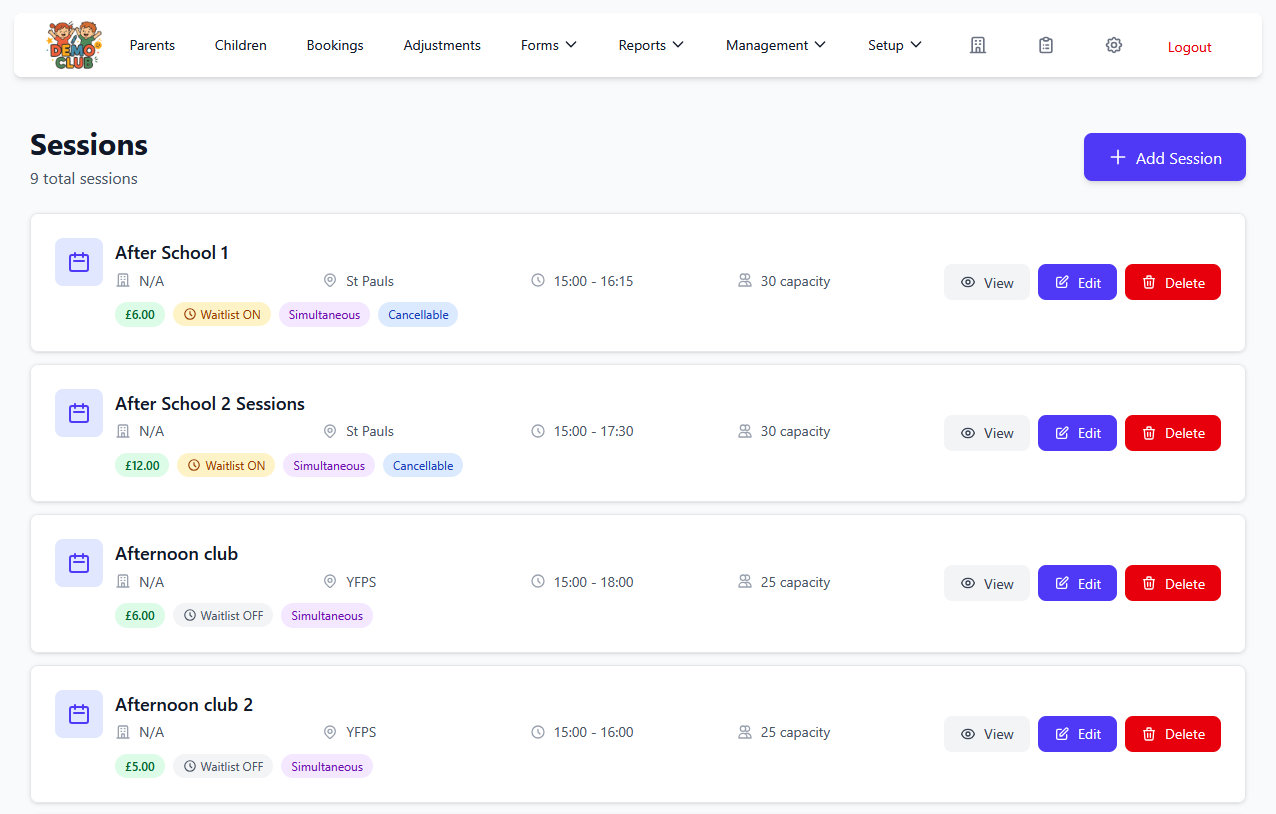The height and width of the screenshot is (814, 1276).
Task: Expand the Forms dropdown menu
Action: pyautogui.click(x=549, y=45)
